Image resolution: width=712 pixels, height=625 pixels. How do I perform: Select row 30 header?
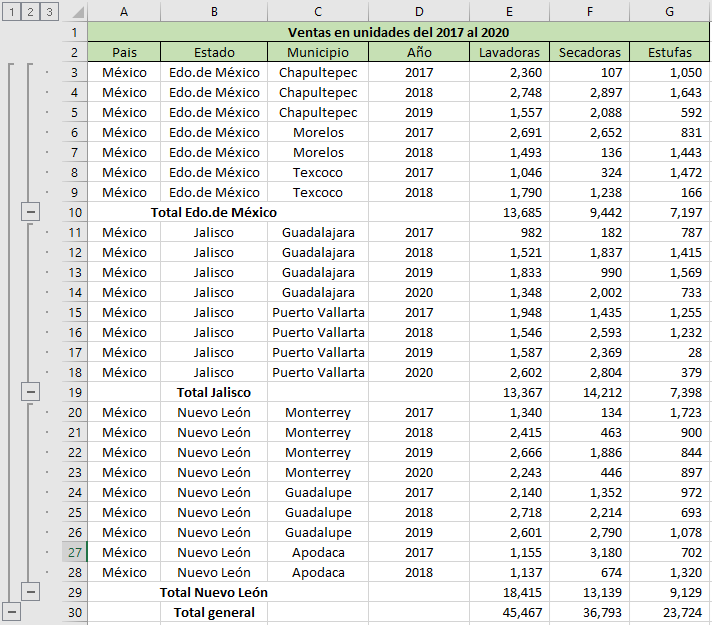(75, 612)
